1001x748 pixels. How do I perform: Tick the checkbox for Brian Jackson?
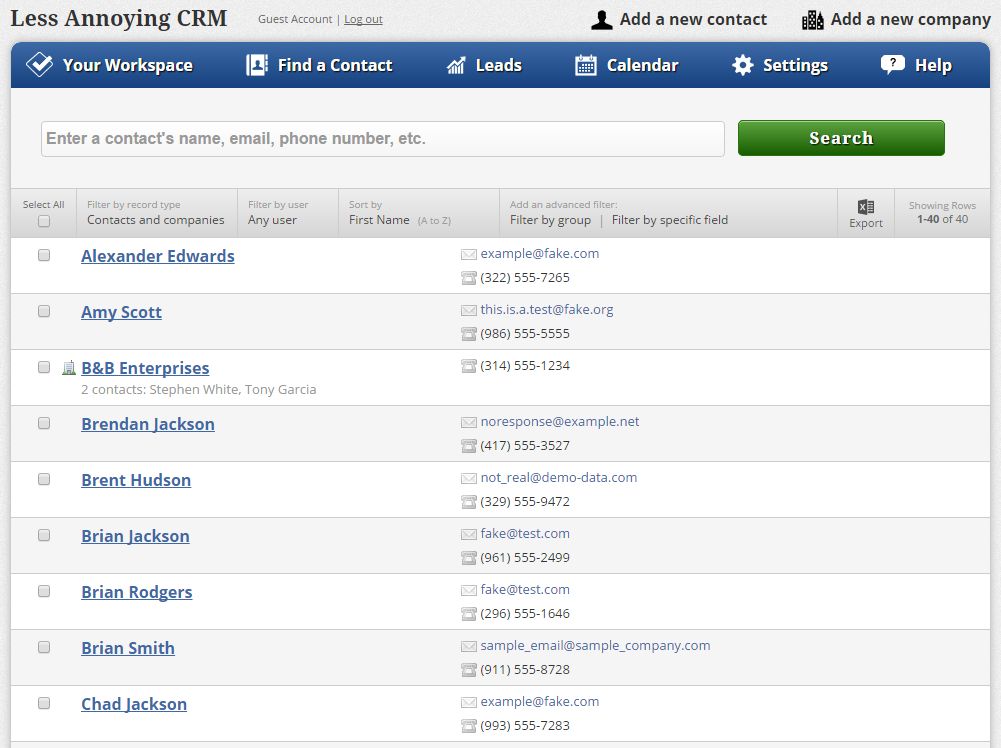point(43,535)
